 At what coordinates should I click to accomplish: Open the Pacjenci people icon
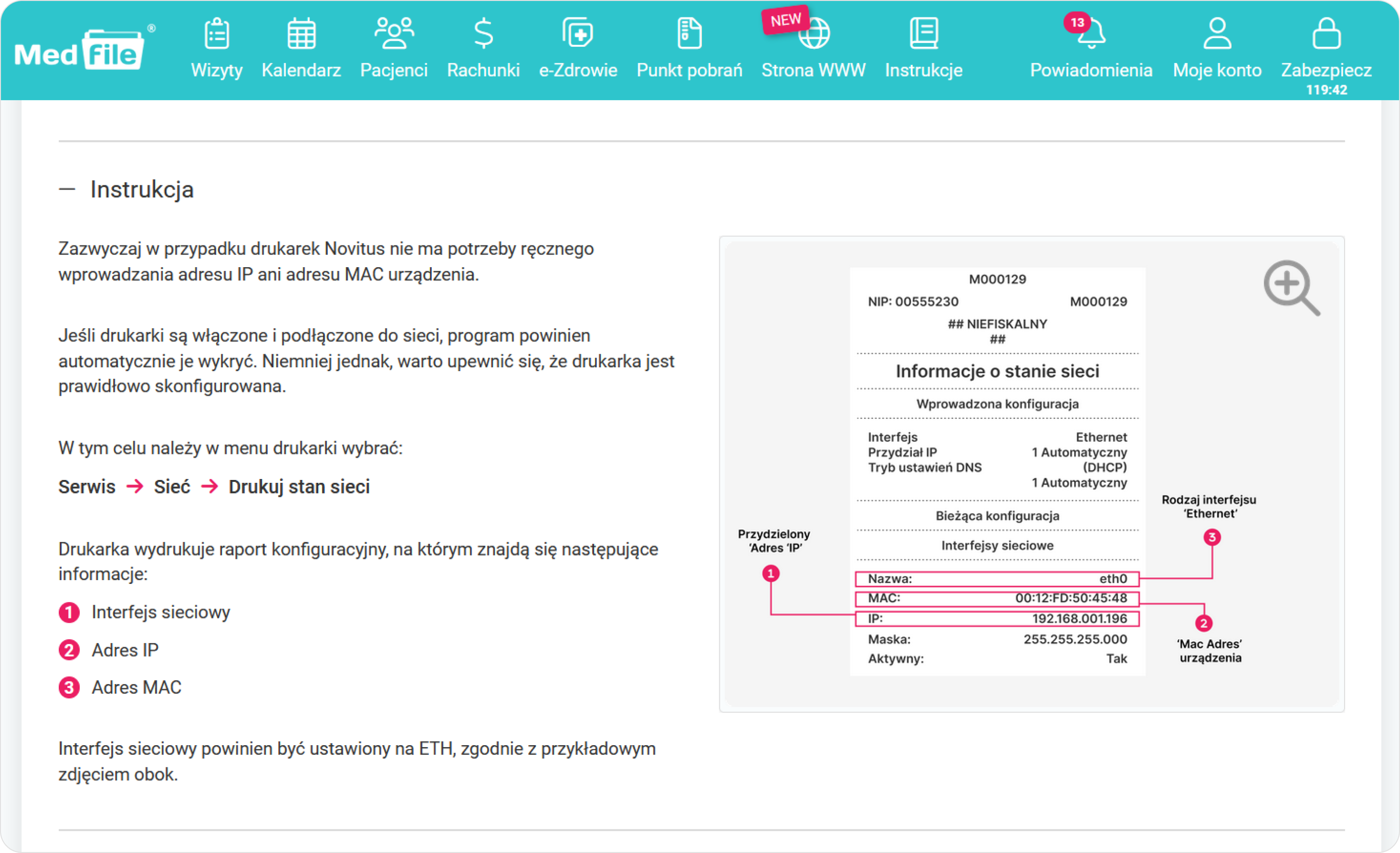[x=394, y=34]
